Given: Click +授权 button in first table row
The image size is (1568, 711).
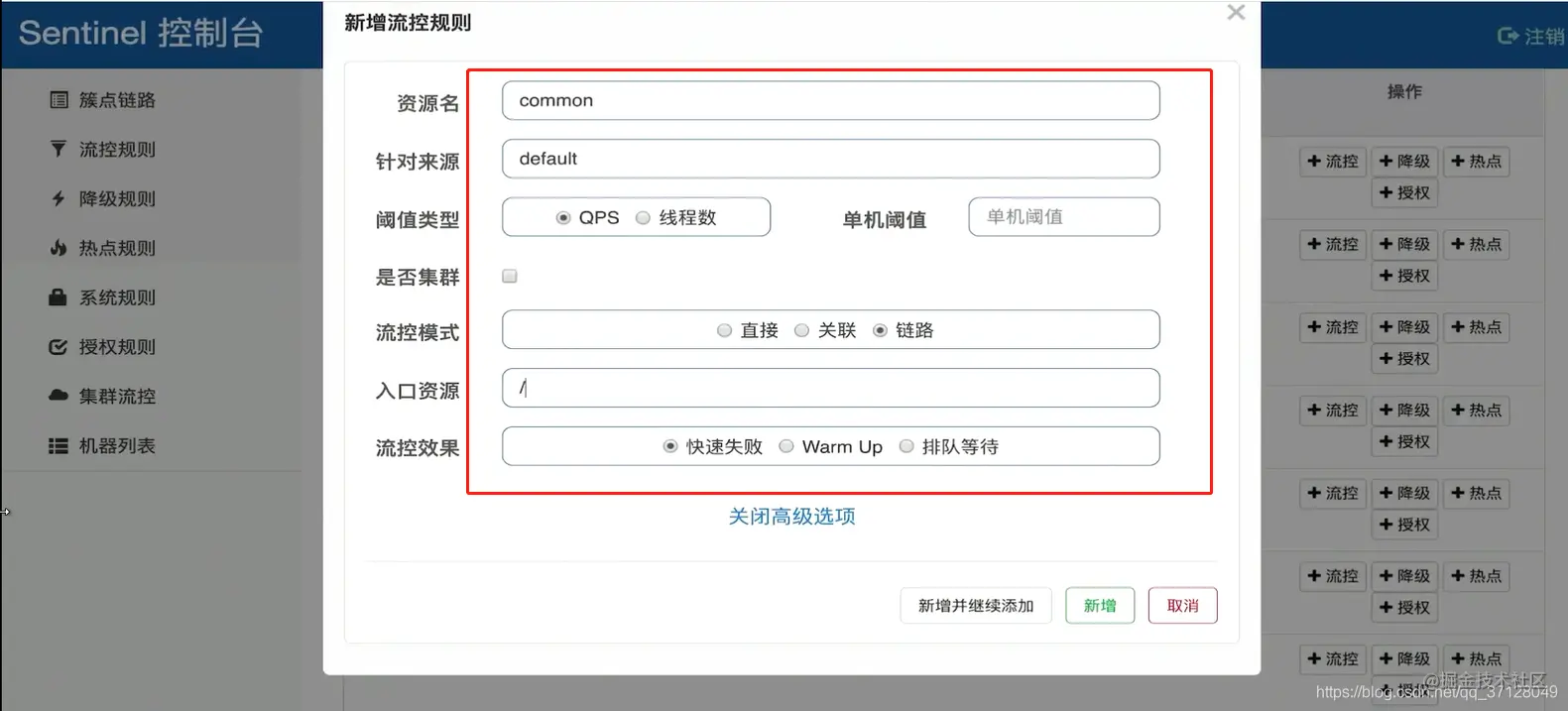Looking at the screenshot, I should 1404,193.
